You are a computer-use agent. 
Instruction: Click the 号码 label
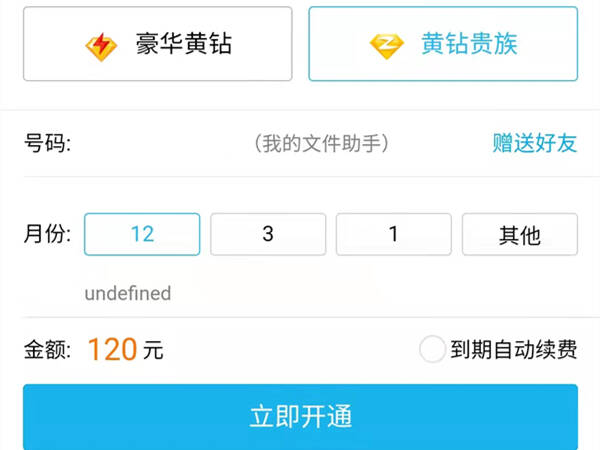click(47, 143)
